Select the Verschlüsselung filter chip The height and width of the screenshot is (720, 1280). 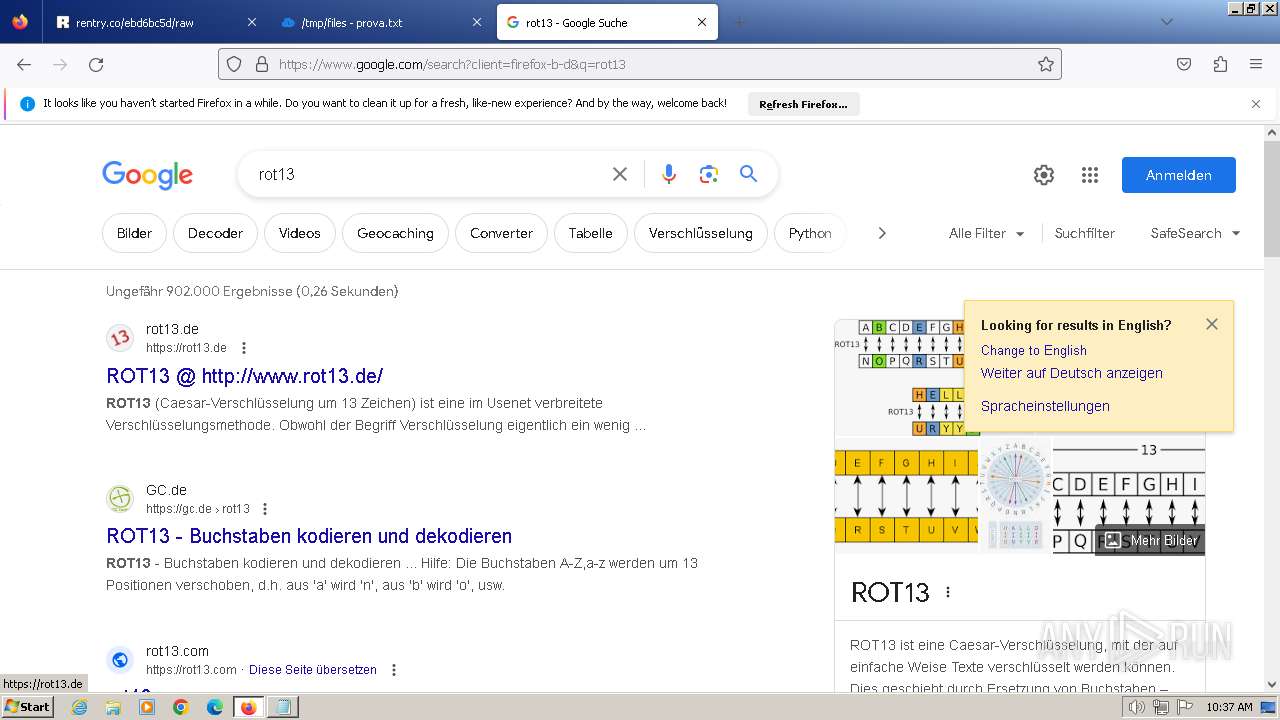(x=700, y=233)
